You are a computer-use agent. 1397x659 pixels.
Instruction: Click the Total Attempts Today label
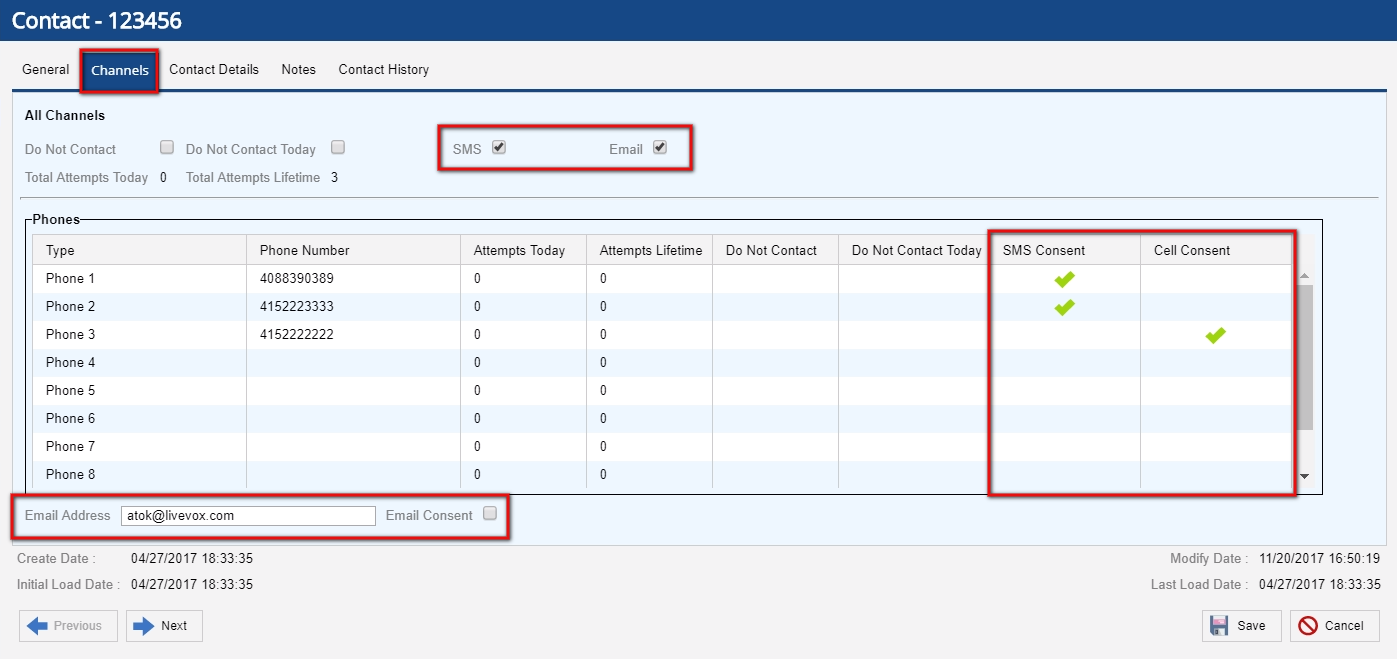(x=87, y=178)
